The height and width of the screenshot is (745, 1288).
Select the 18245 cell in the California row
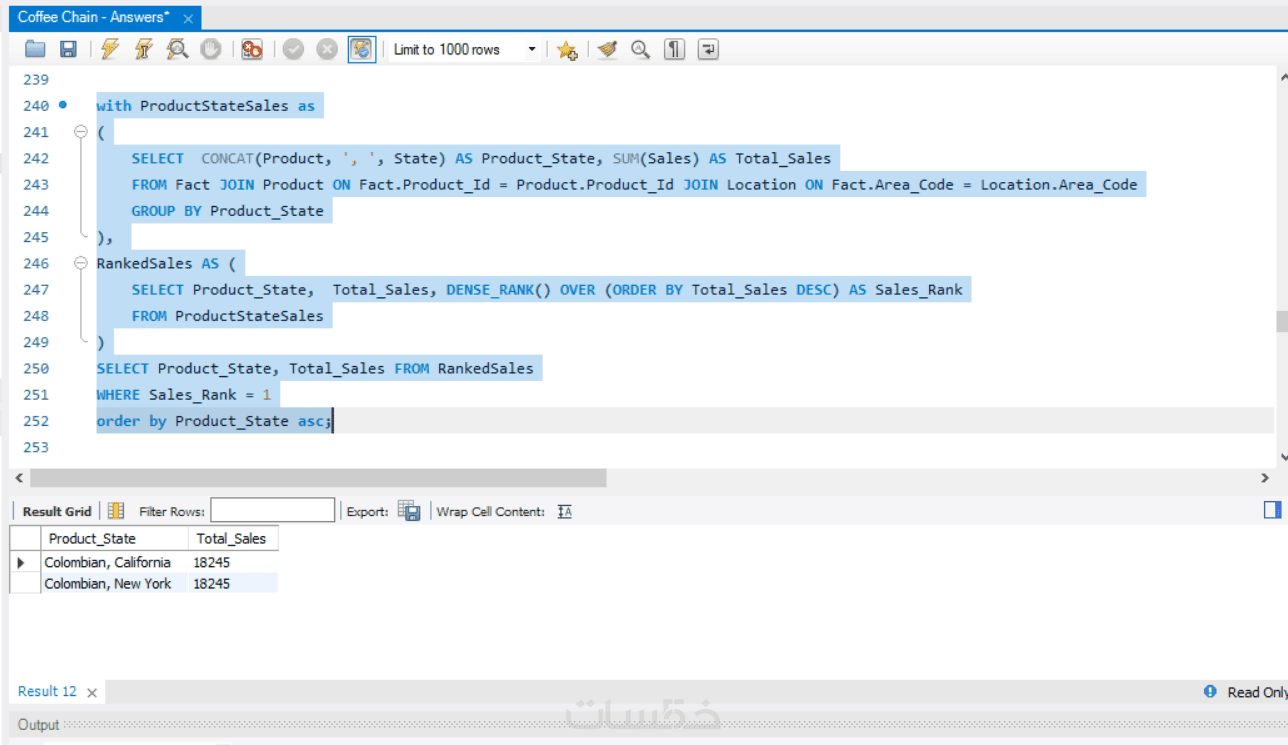click(x=233, y=562)
